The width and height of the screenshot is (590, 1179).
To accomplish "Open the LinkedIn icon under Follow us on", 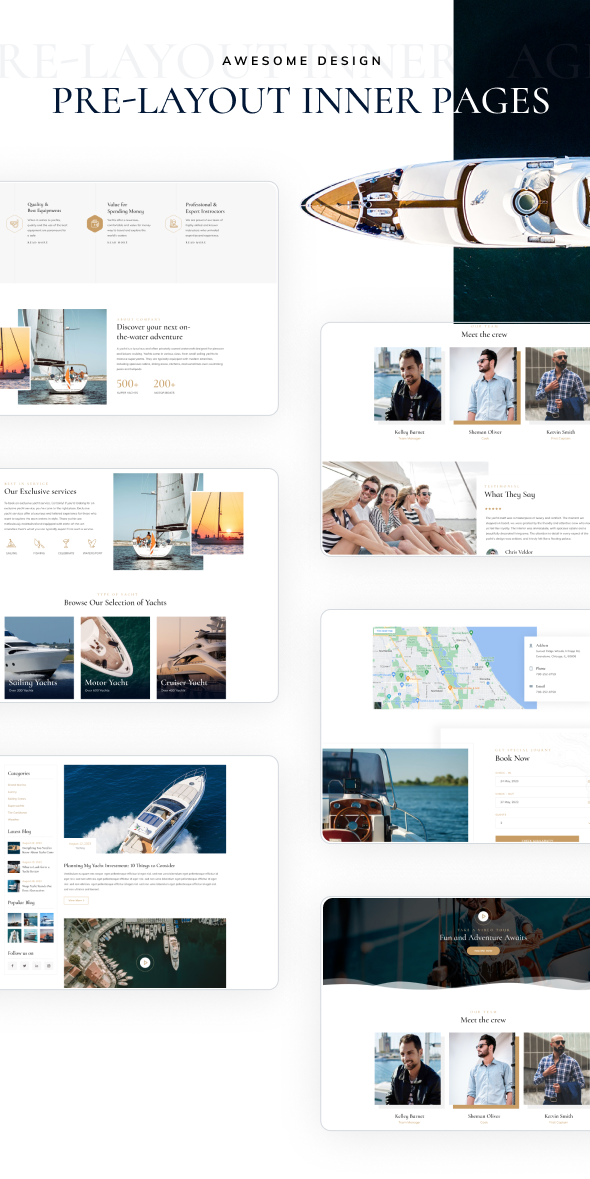I will pyautogui.click(x=37, y=965).
